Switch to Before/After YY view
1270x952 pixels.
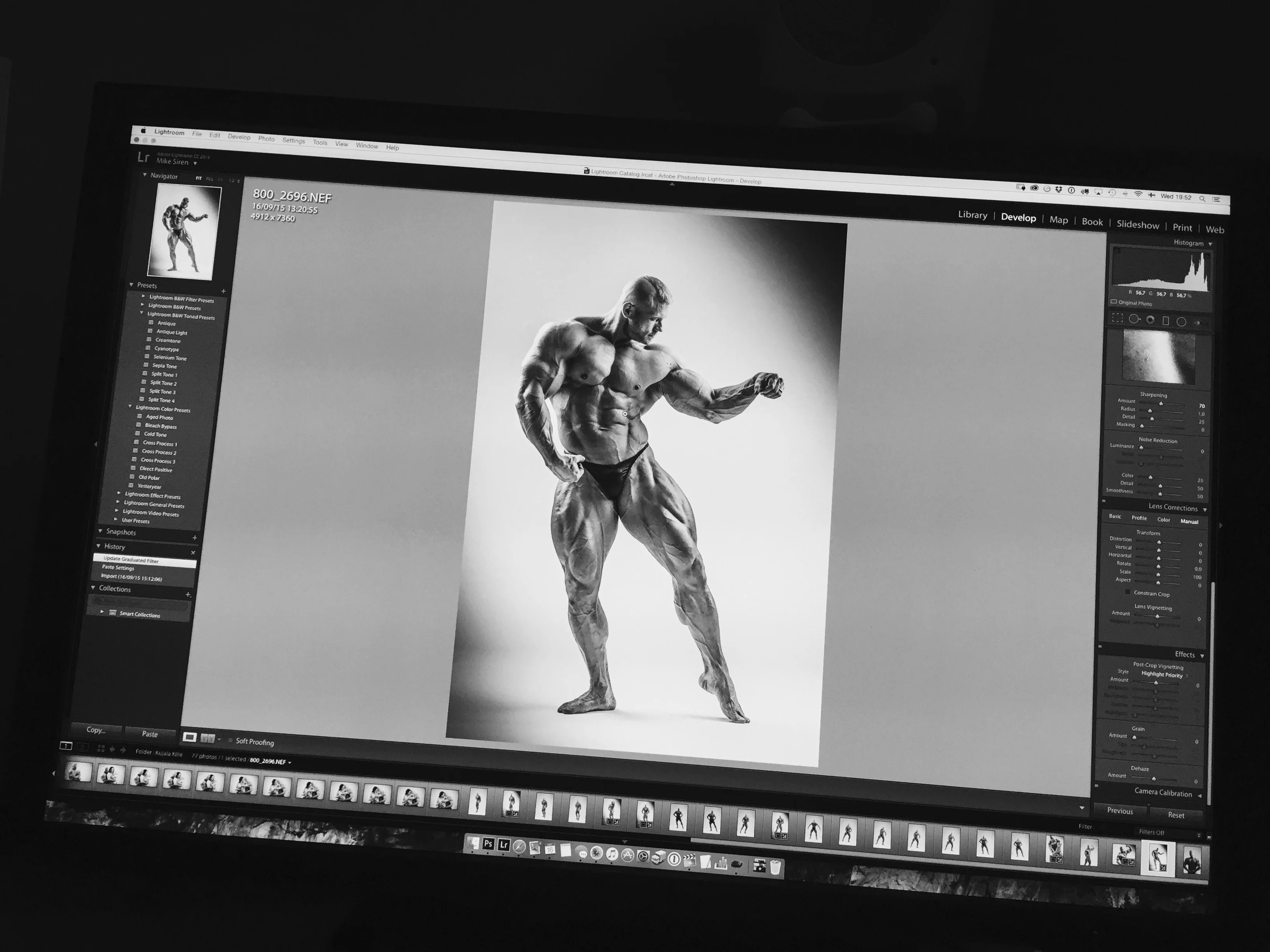207,738
